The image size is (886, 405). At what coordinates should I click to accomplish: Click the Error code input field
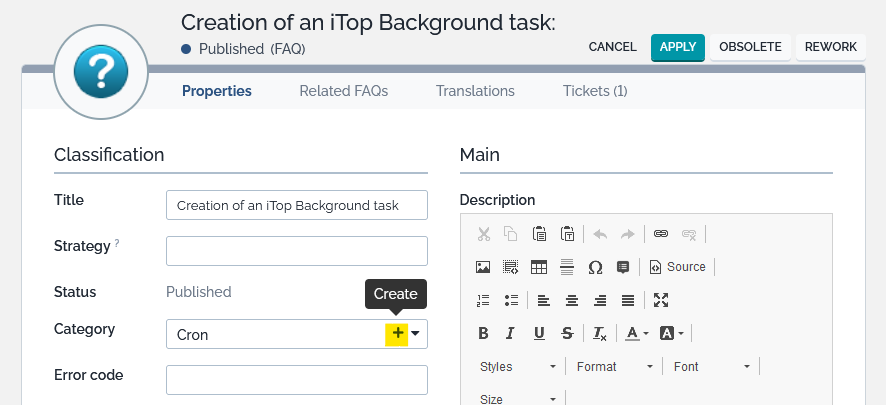point(297,380)
